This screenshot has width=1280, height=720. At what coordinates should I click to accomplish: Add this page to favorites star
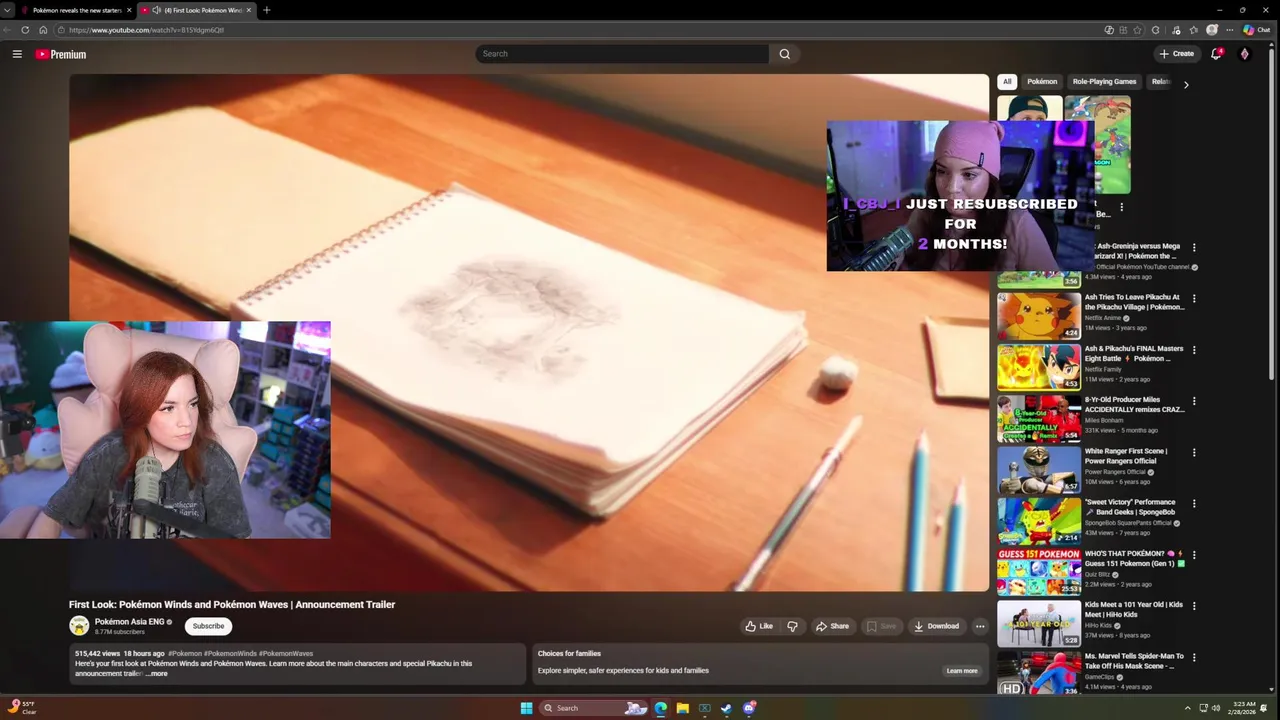(x=1139, y=30)
